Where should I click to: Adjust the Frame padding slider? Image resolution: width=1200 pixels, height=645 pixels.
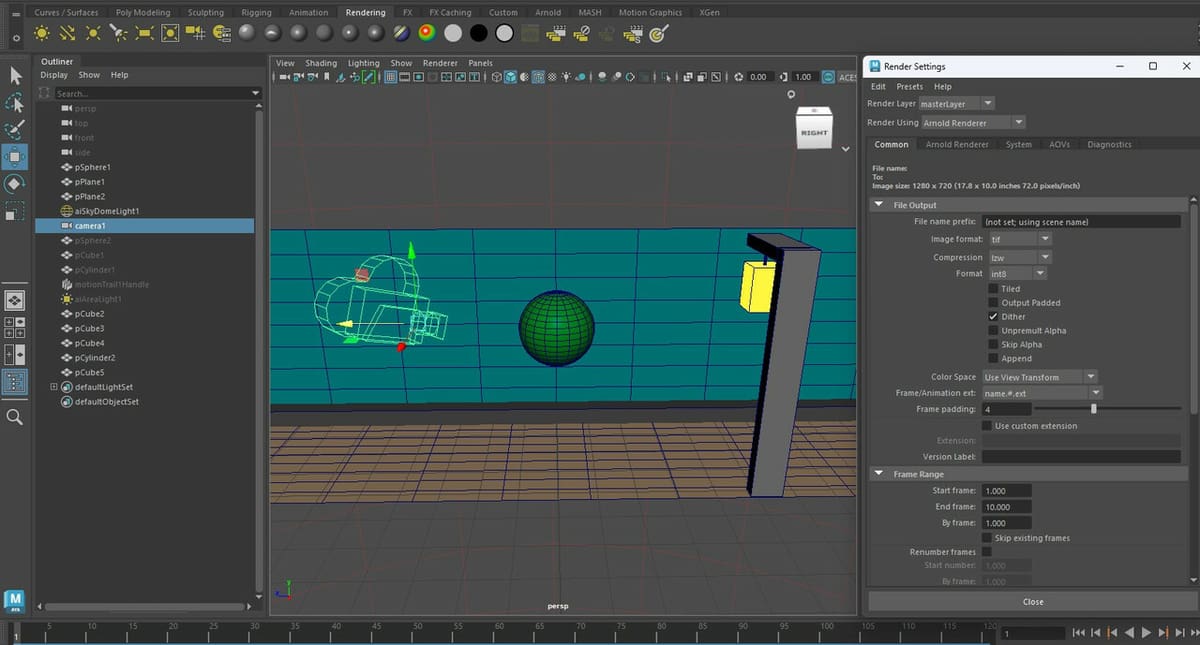tap(1094, 408)
